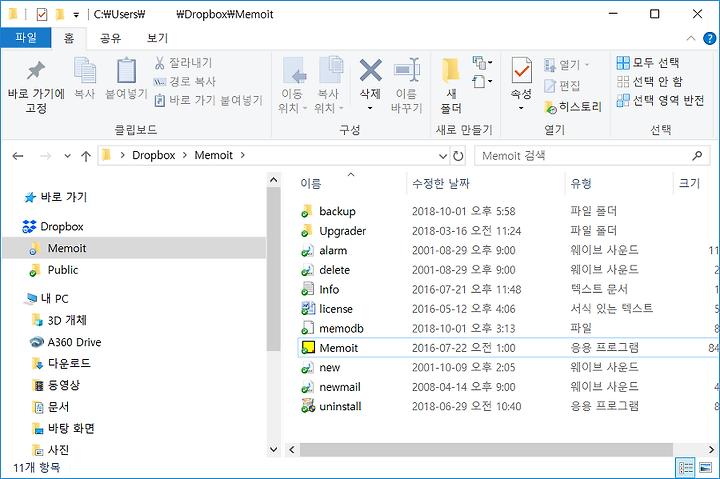Screen dimensions: 720x479
Task: Click Copy path (경로 복사)
Action: click(184, 82)
